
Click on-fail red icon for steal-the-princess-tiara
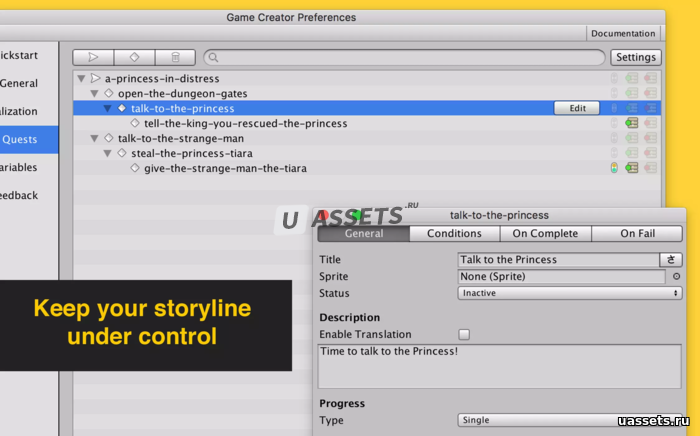click(650, 153)
